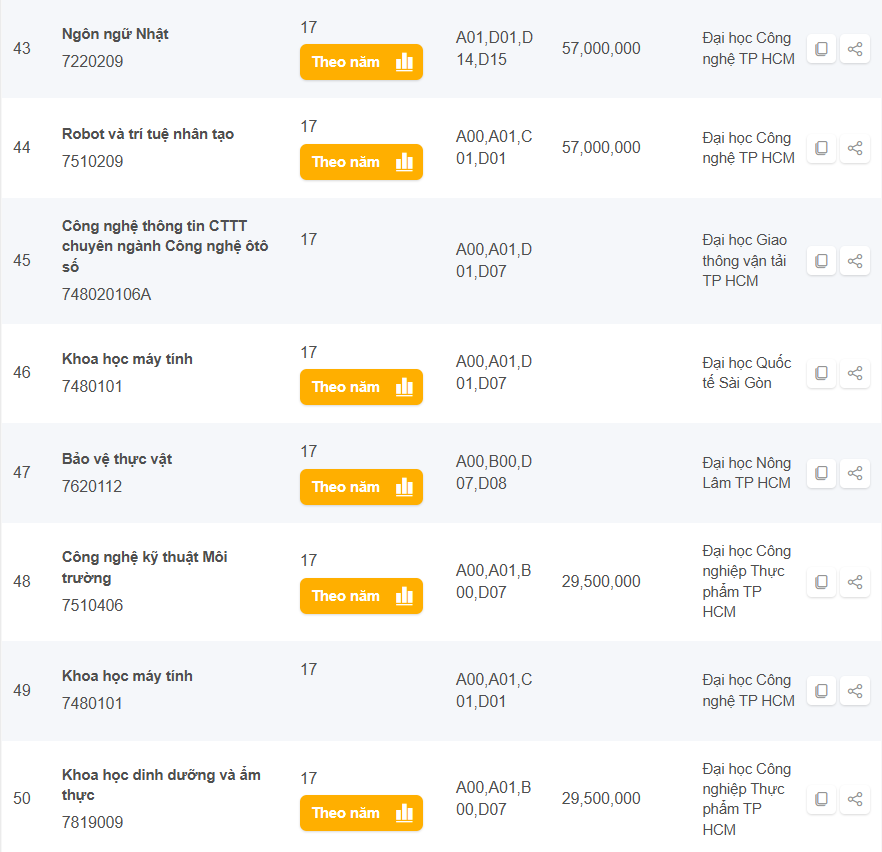Share the Khoa học dinh dưỡng row
The height and width of the screenshot is (852, 882).
[x=855, y=799]
